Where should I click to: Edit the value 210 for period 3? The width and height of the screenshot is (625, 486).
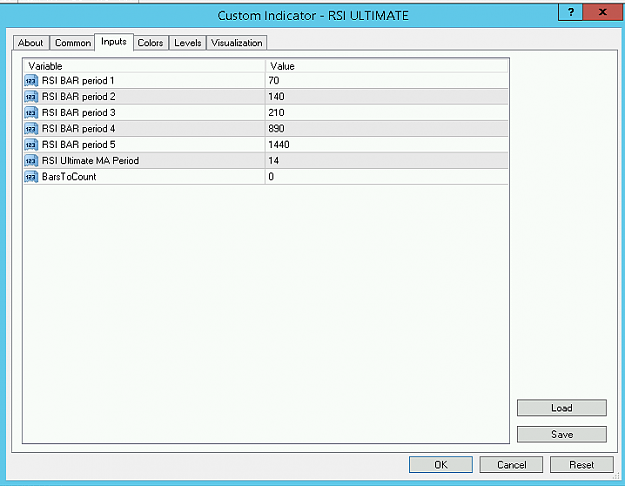(x=387, y=113)
